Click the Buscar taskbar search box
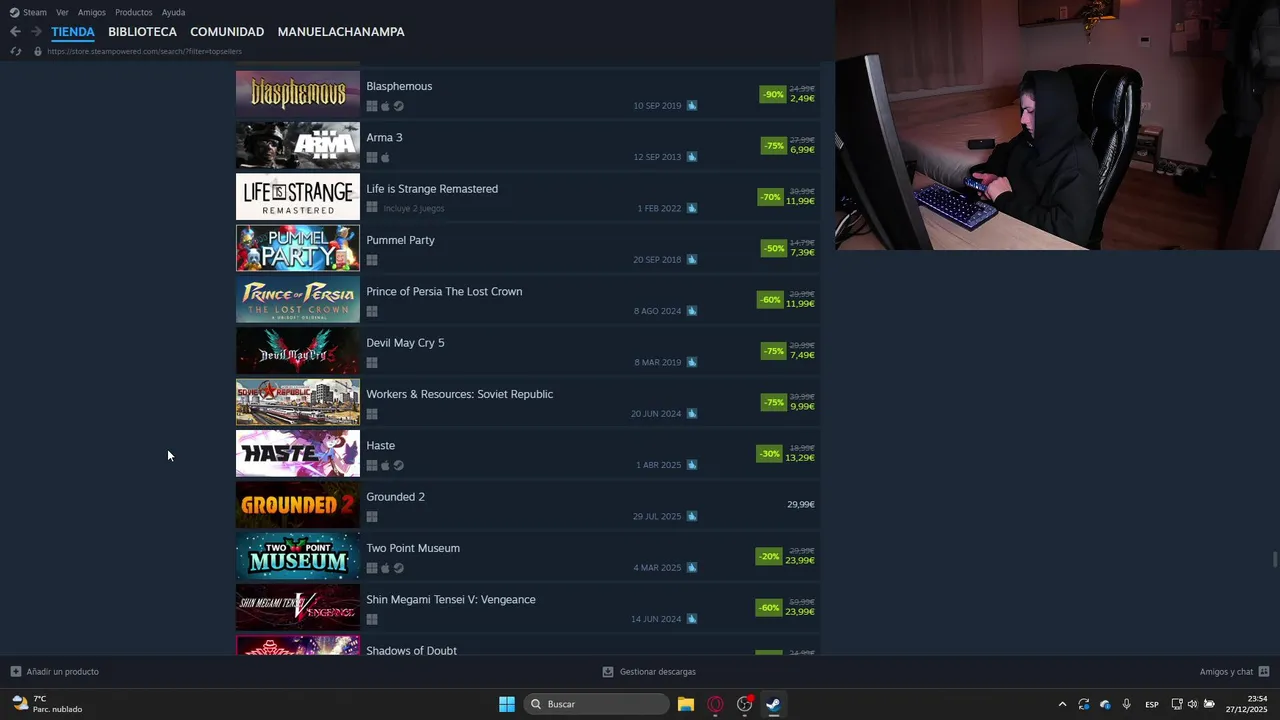The width and height of the screenshot is (1280, 720). coord(597,704)
